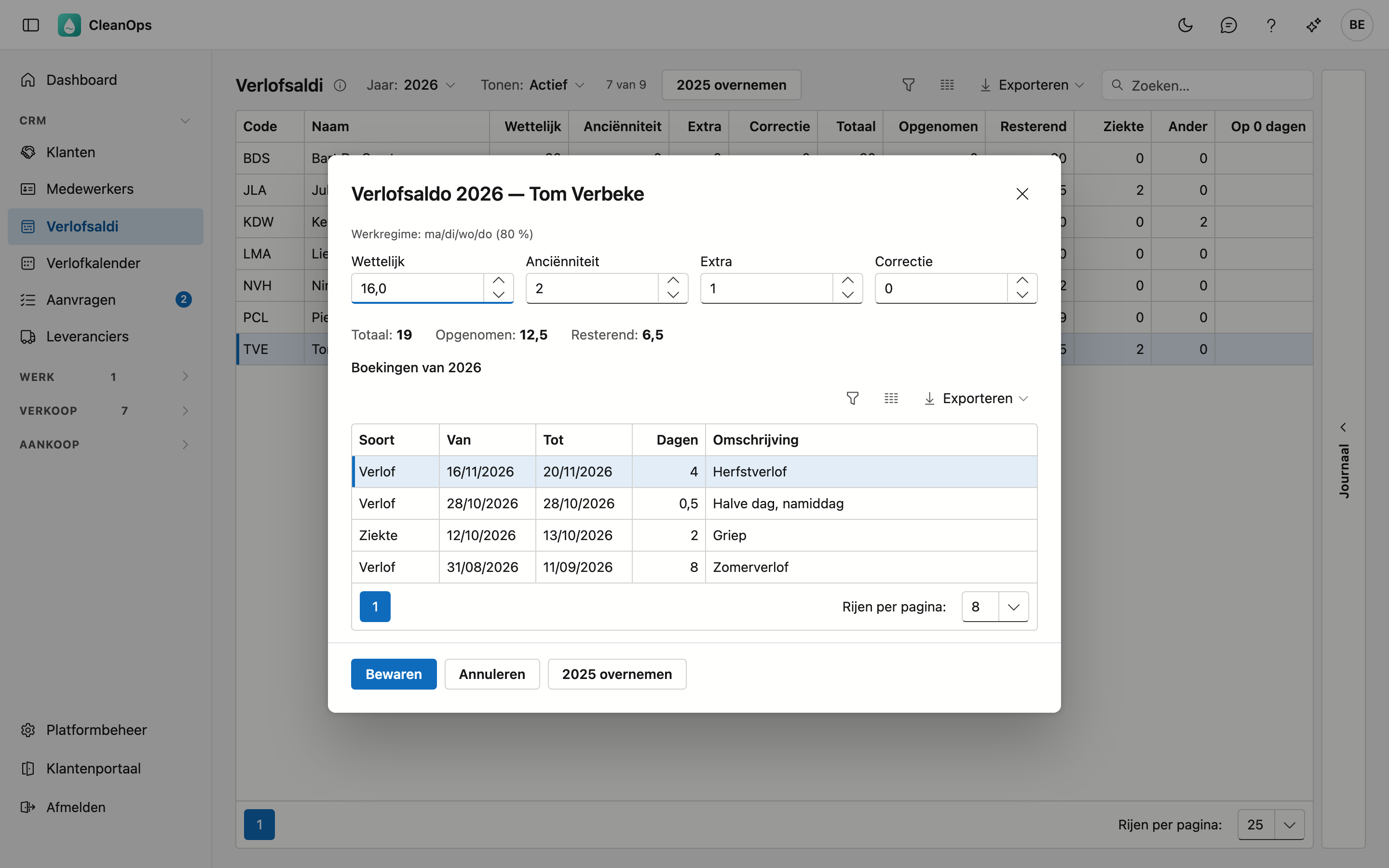Open the Jaar 2026 dropdown
Image resolution: width=1389 pixels, height=868 pixels.
[x=411, y=85]
